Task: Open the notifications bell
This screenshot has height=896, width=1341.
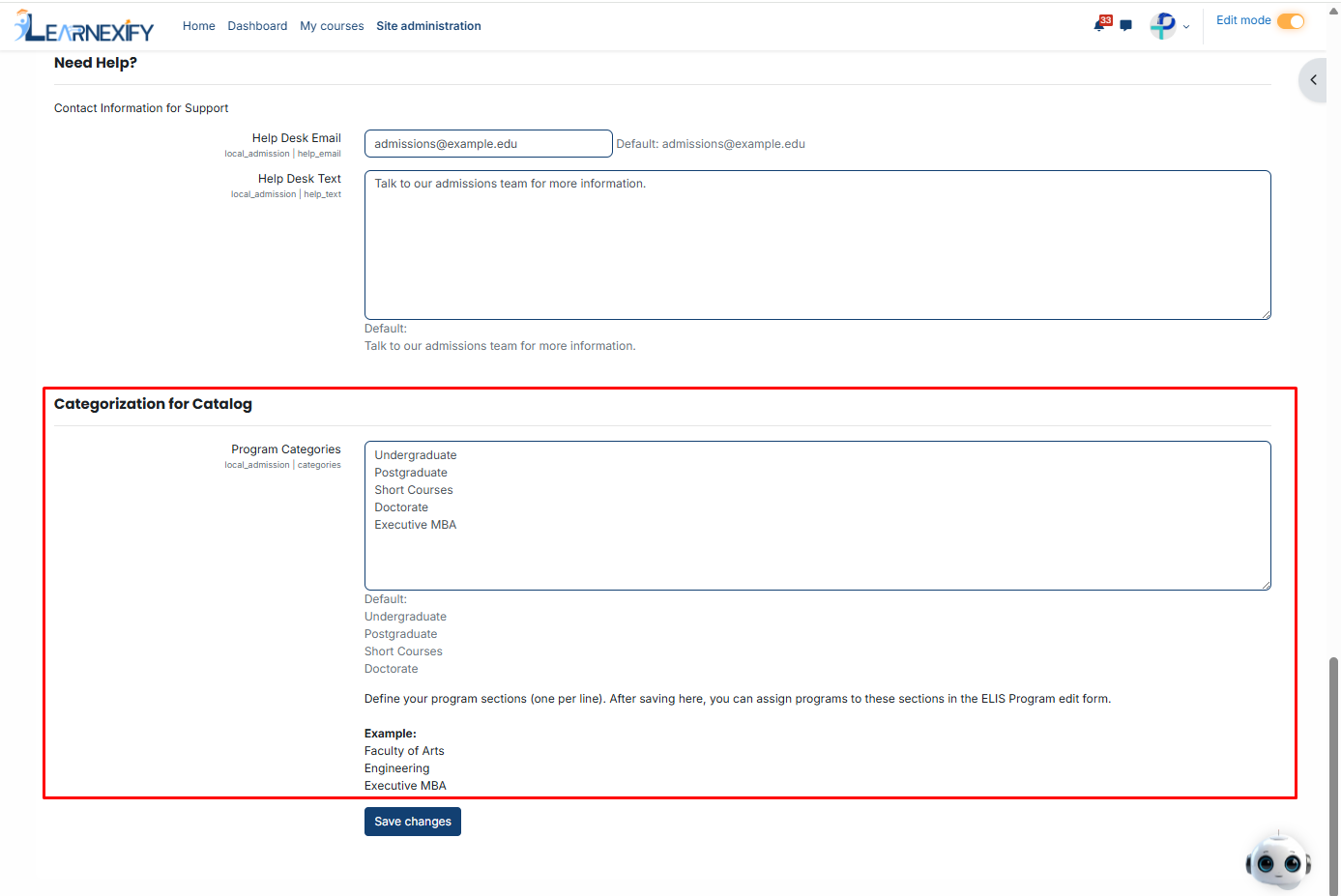Action: 1099,25
